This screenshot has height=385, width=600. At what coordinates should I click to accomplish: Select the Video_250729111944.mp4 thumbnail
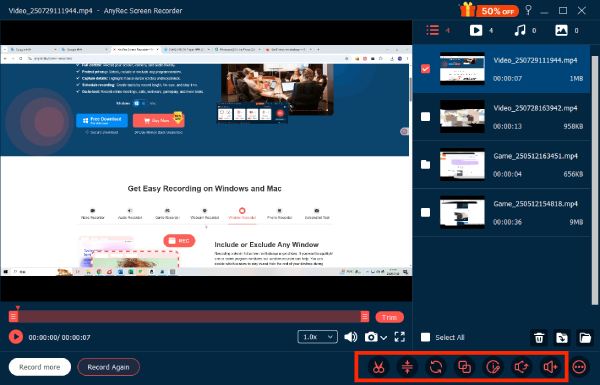(x=462, y=69)
